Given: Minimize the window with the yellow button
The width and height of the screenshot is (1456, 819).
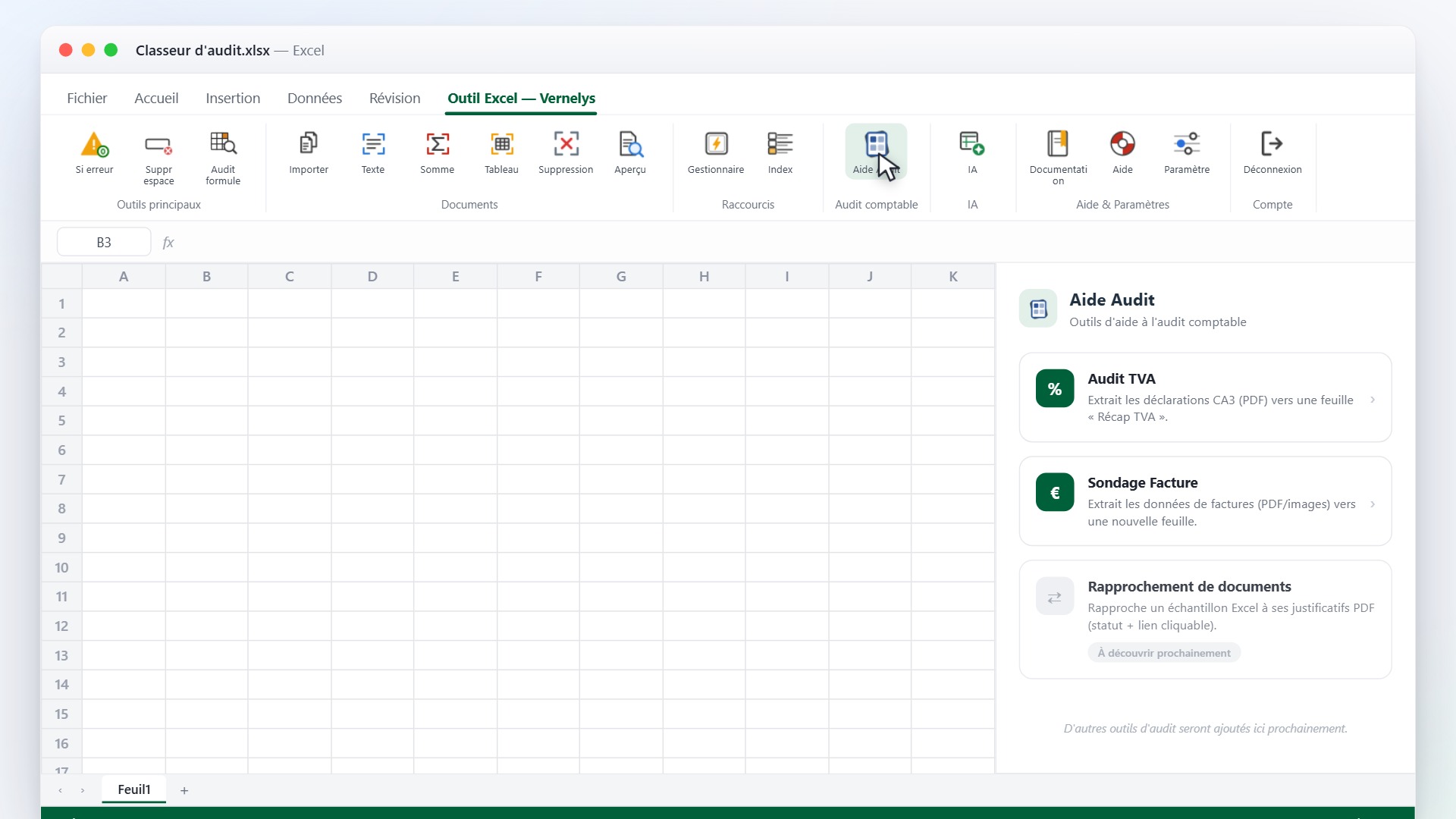Looking at the screenshot, I should click(x=88, y=50).
